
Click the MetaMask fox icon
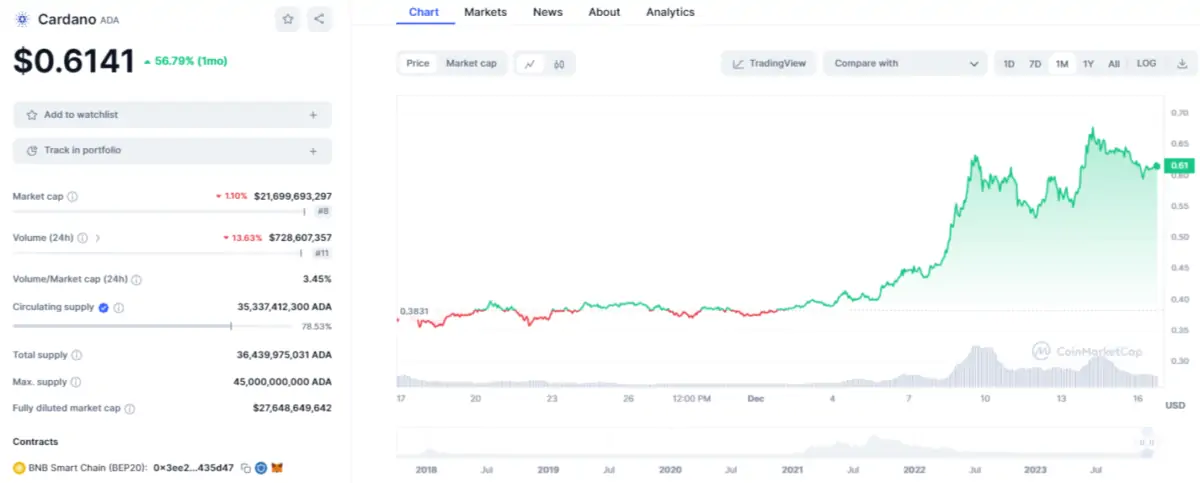click(x=279, y=467)
